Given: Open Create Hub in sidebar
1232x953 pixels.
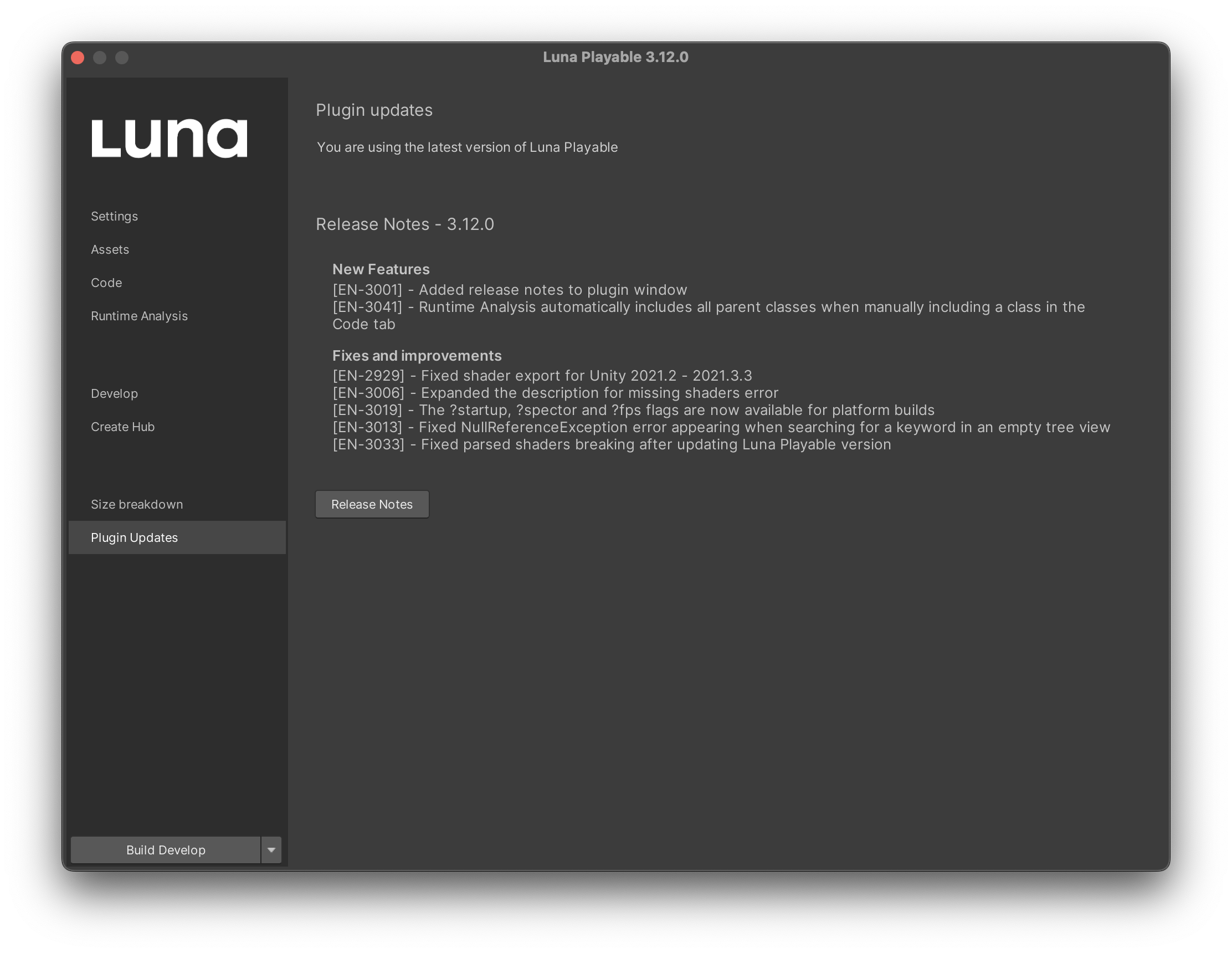Looking at the screenshot, I should tap(177, 427).
